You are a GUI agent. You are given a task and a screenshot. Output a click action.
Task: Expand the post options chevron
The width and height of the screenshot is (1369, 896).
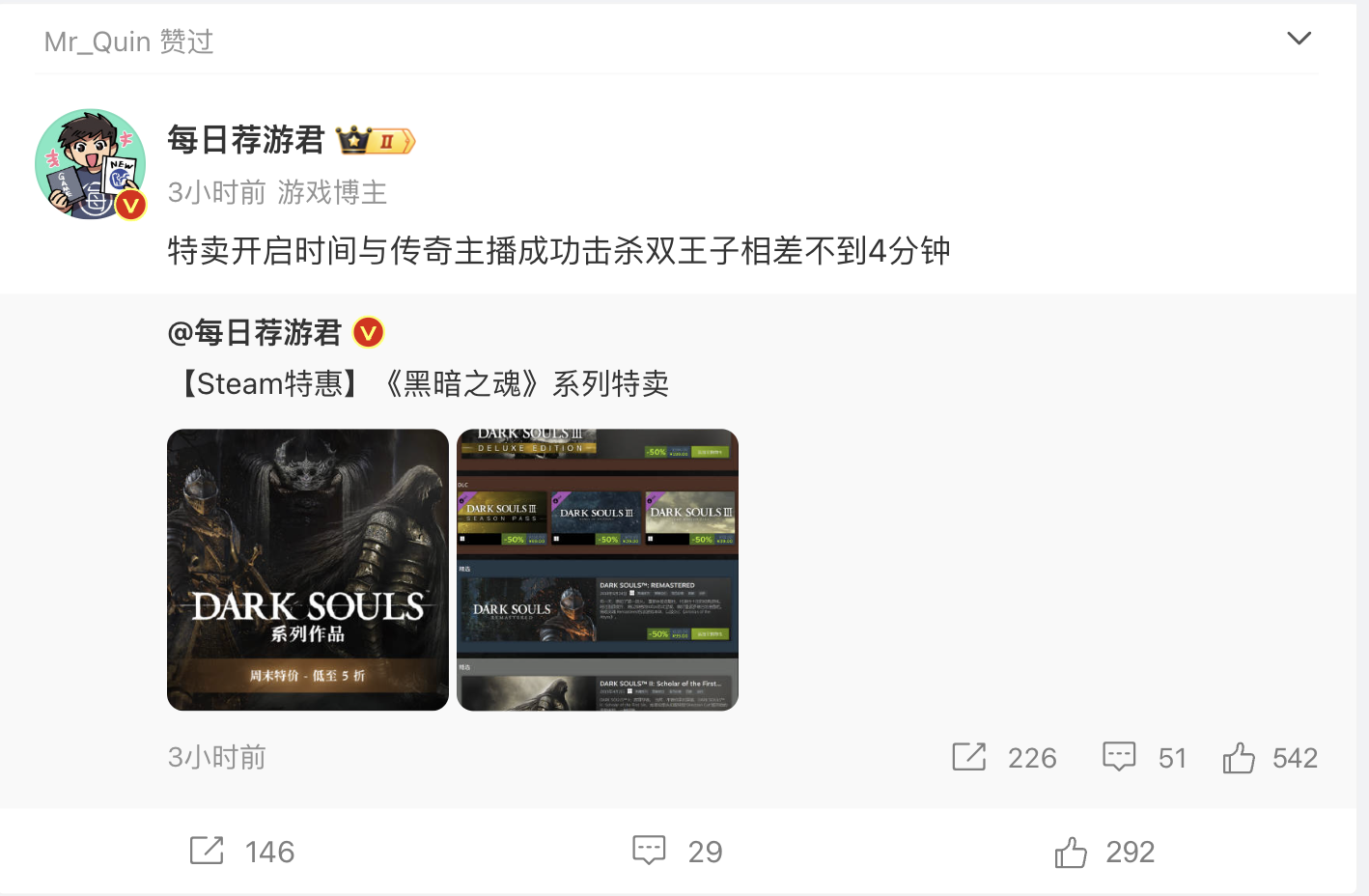[1299, 39]
